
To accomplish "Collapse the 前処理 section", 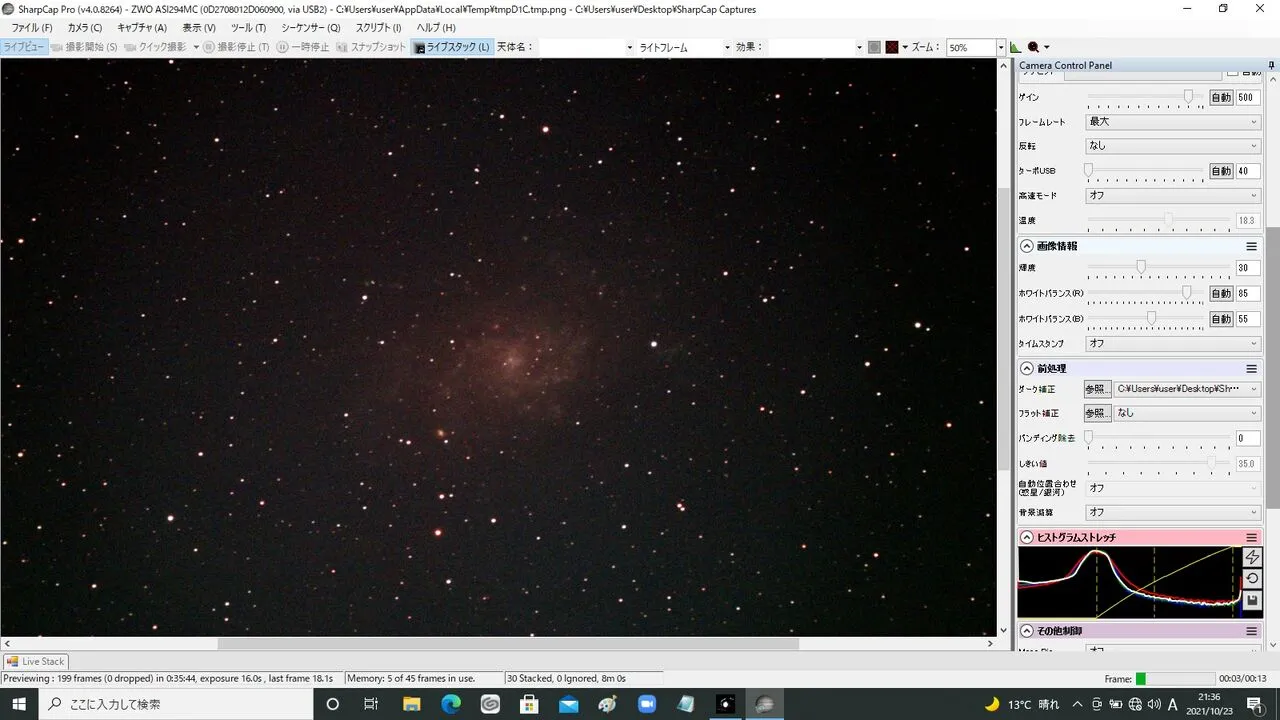I will coord(1026,369).
